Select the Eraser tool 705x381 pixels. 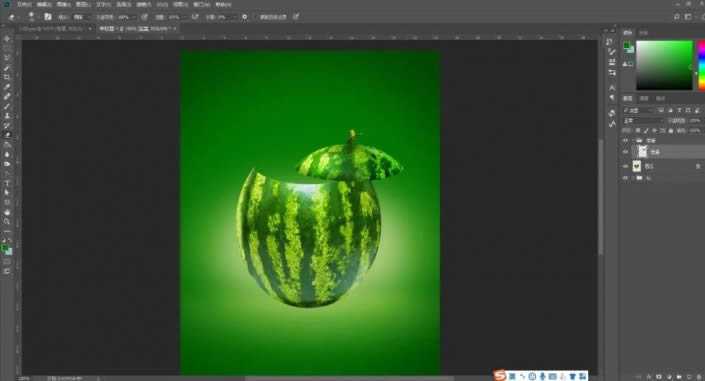(x=7, y=135)
